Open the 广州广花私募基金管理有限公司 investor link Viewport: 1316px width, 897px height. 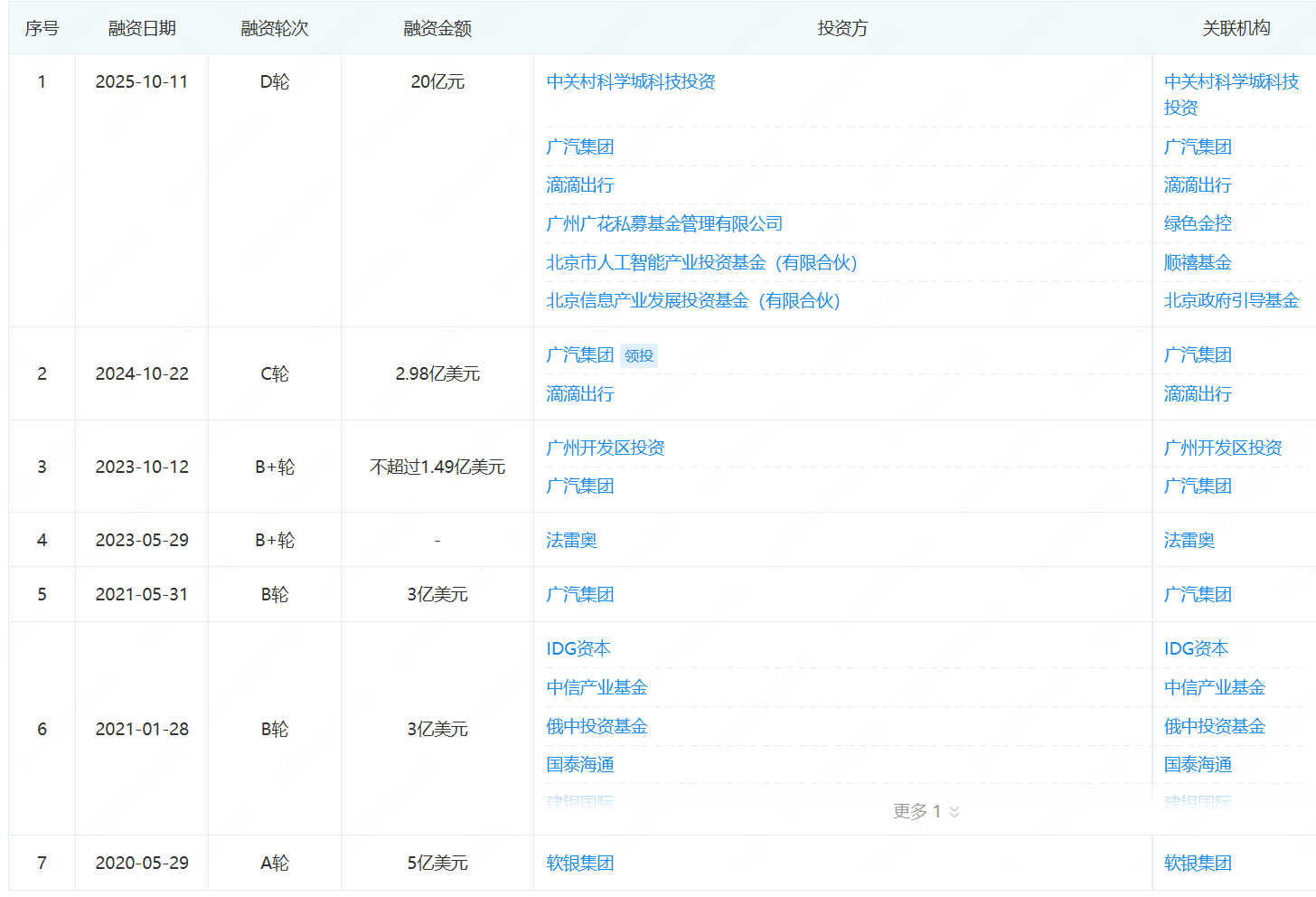pos(663,224)
